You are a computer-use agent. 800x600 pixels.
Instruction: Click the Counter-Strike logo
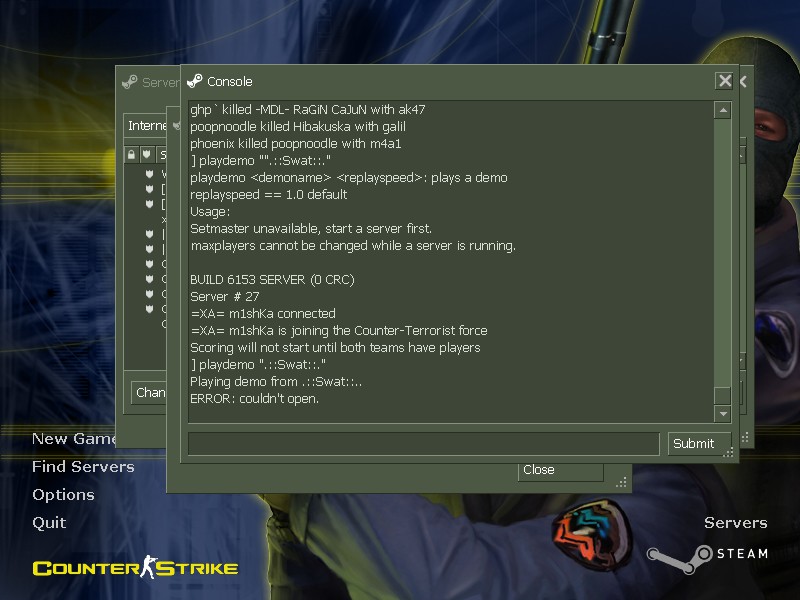tap(135, 567)
